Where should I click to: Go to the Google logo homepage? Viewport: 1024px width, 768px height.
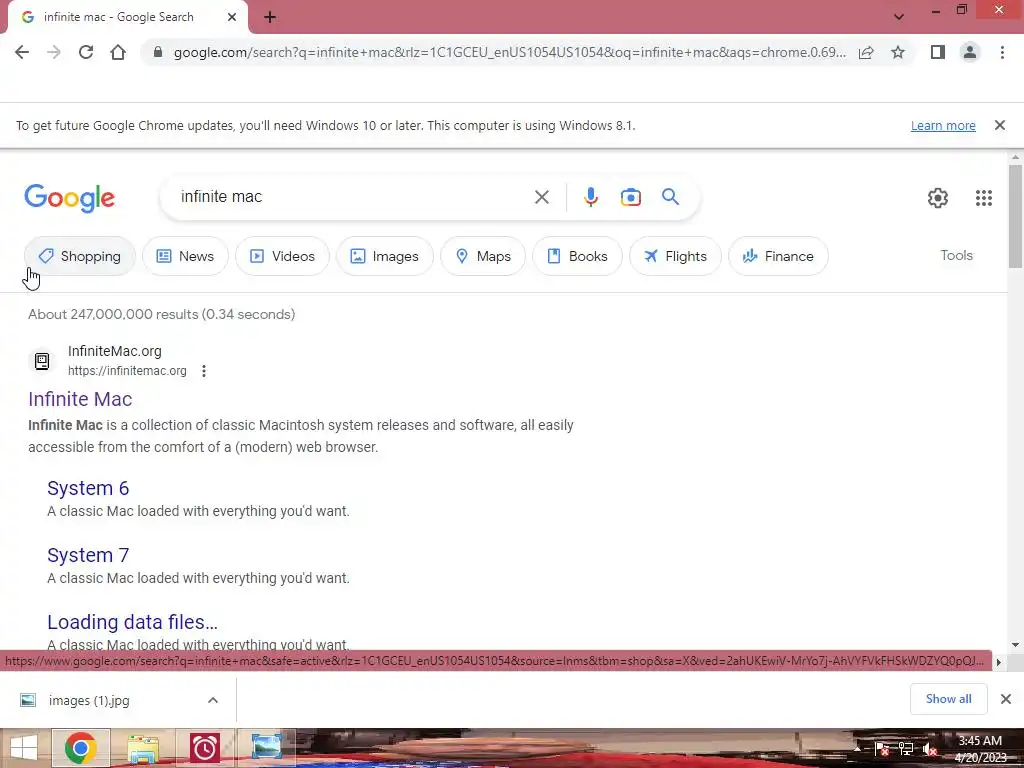[69, 198]
